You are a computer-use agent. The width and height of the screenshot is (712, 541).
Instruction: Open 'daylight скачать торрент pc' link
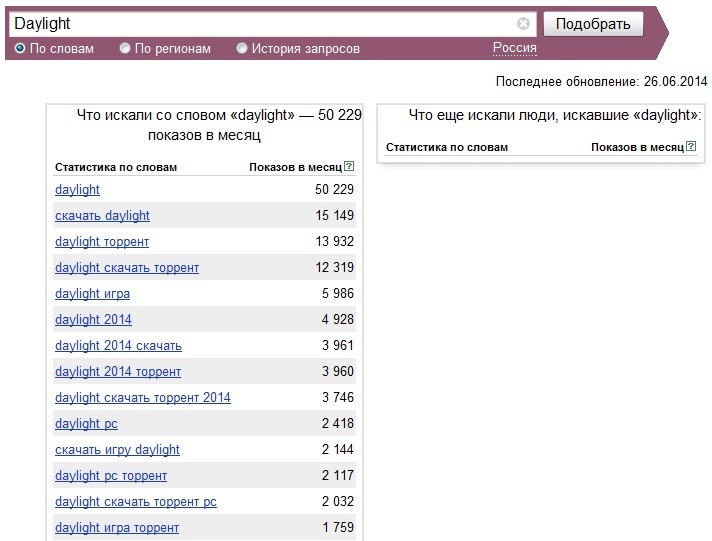136,501
